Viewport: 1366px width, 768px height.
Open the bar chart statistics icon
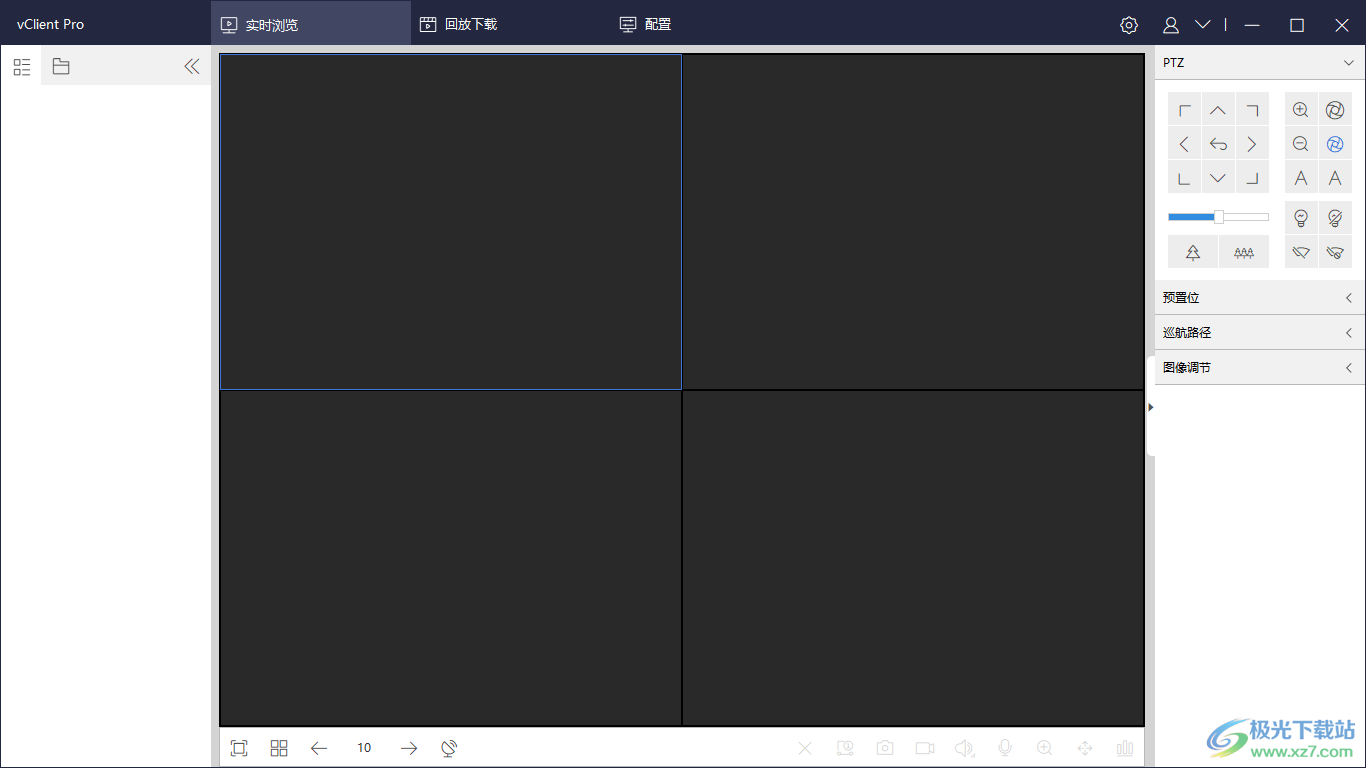coord(1125,748)
